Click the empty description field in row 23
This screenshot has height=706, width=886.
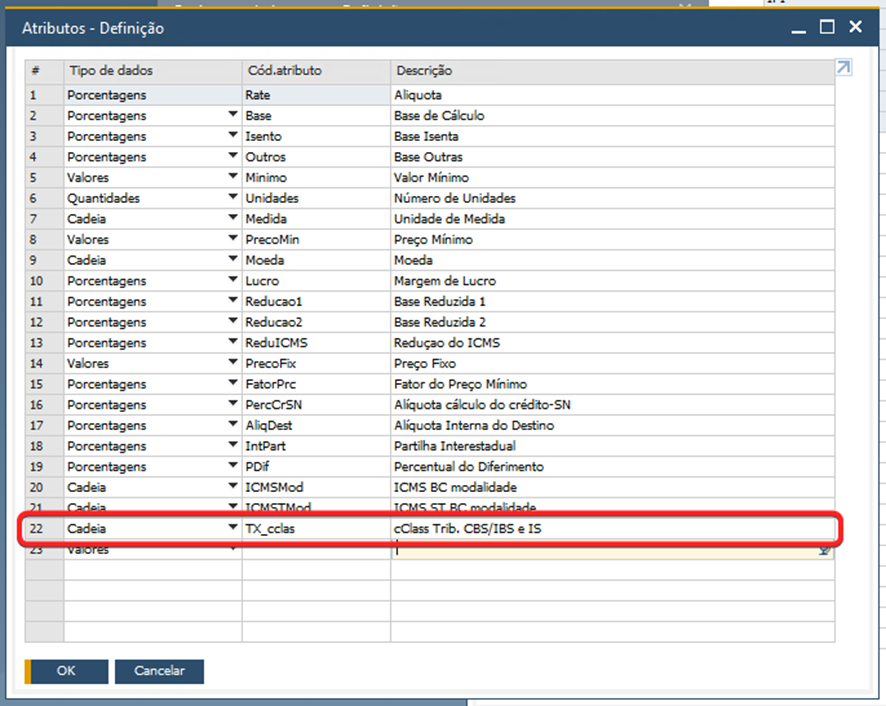click(x=600, y=549)
